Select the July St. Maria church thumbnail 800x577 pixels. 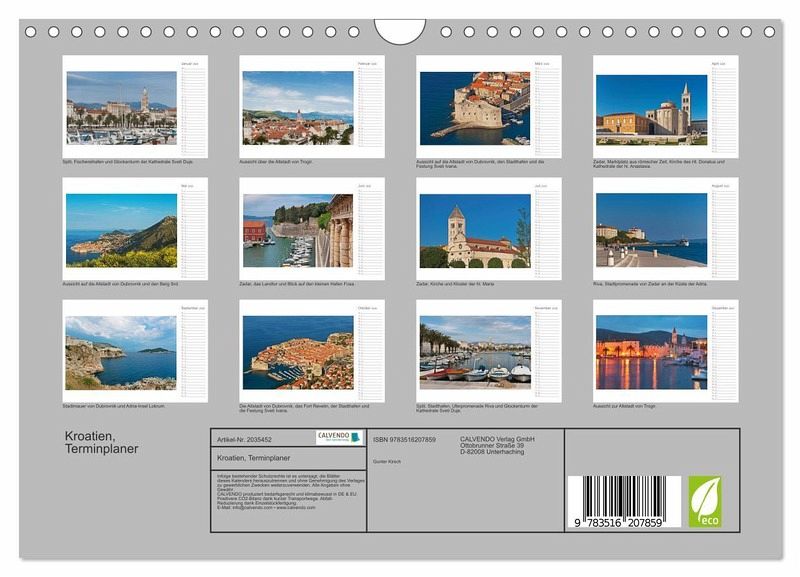tap(475, 230)
